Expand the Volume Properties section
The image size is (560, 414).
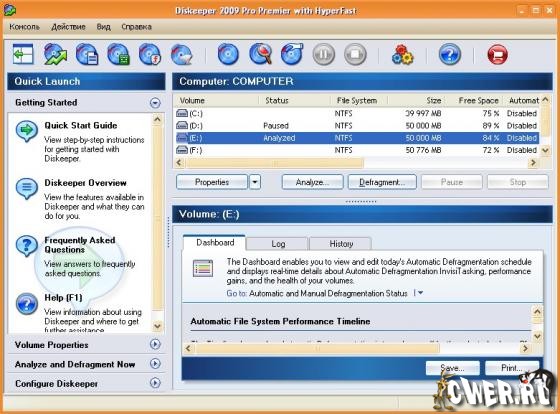click(x=155, y=344)
